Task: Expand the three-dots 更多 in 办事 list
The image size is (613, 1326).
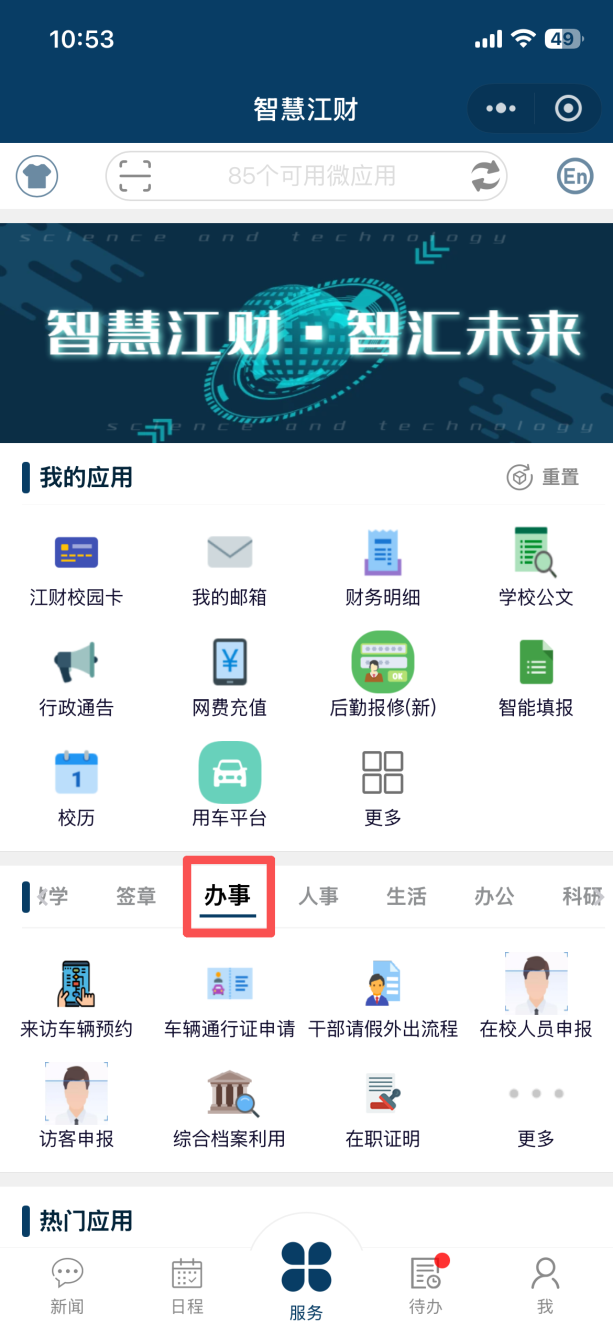Action: point(535,1093)
